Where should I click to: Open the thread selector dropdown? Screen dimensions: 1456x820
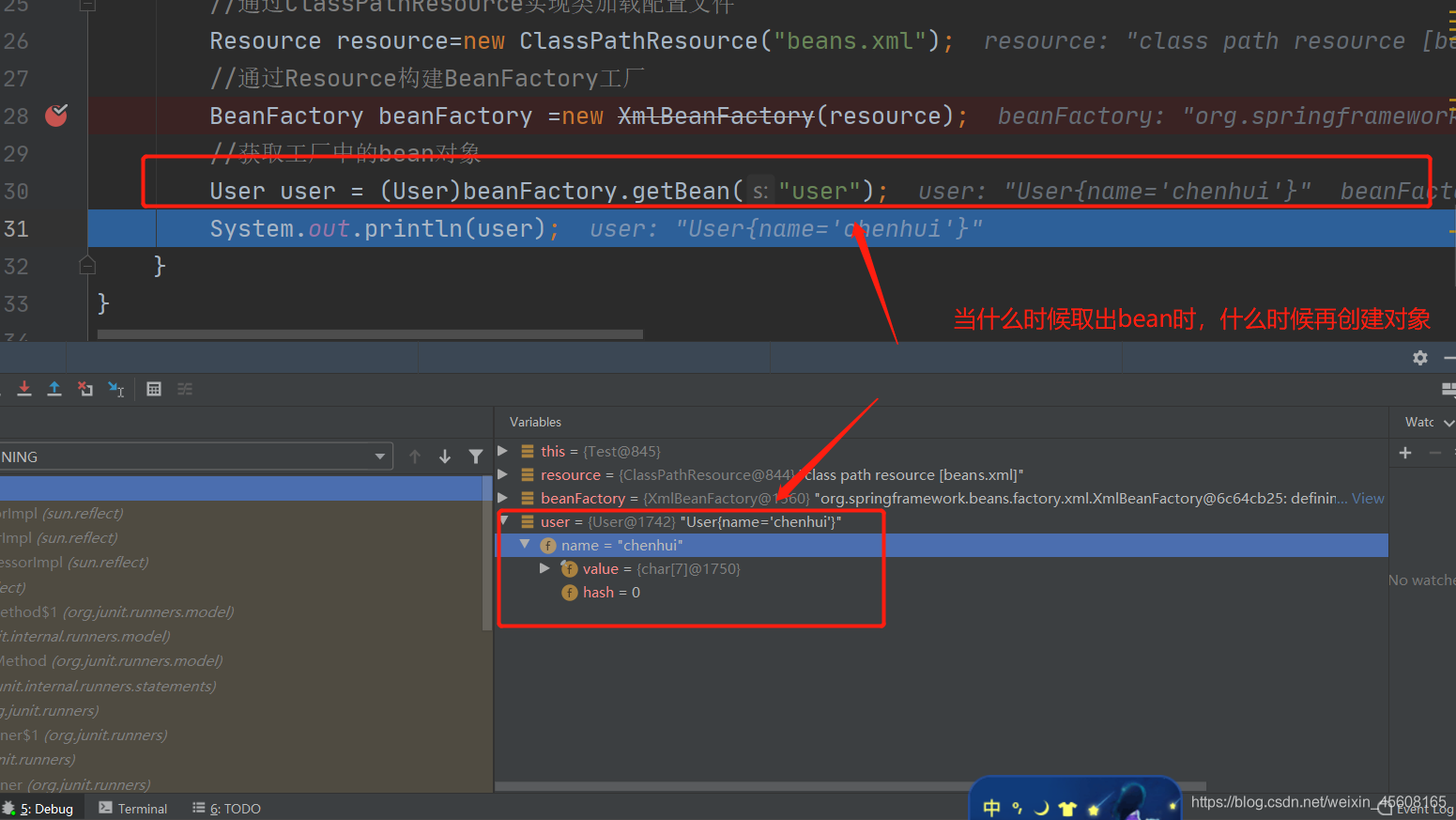click(380, 456)
